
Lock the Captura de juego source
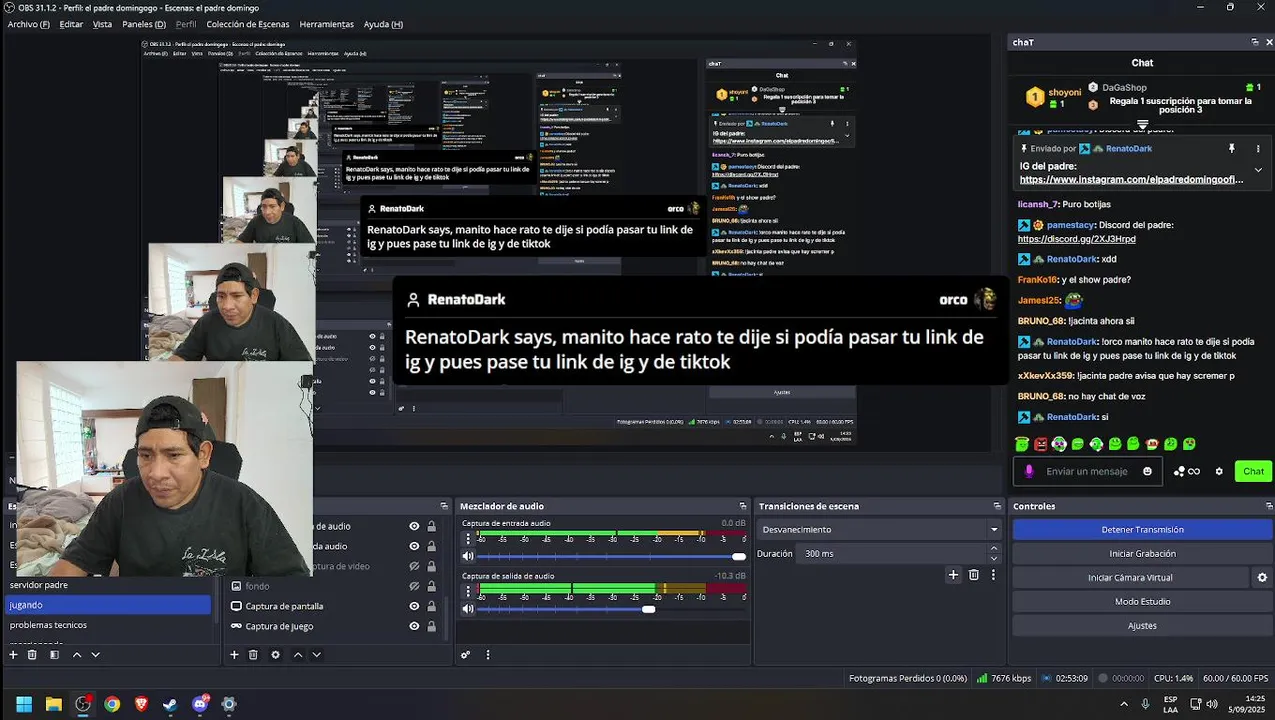coord(432,626)
